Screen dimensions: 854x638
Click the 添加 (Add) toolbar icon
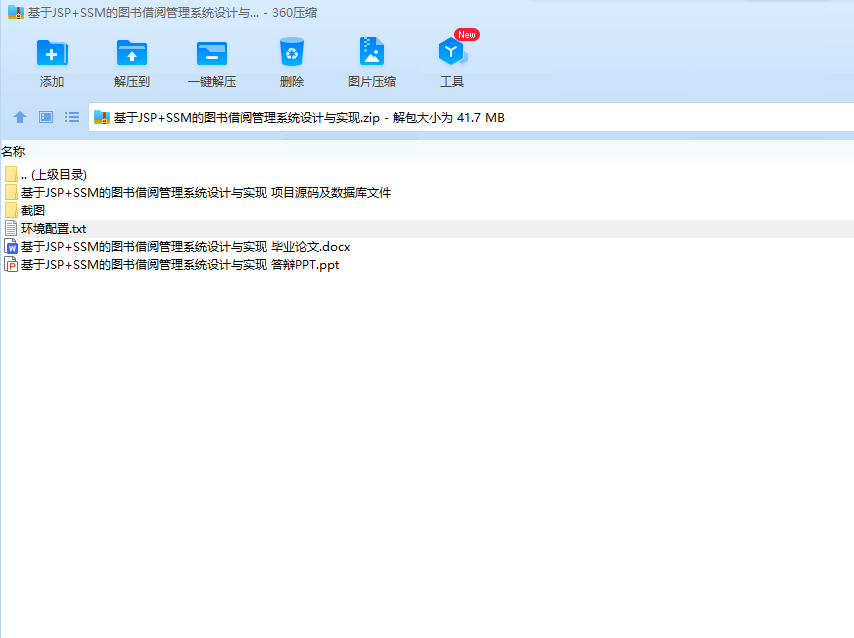tap(52, 53)
